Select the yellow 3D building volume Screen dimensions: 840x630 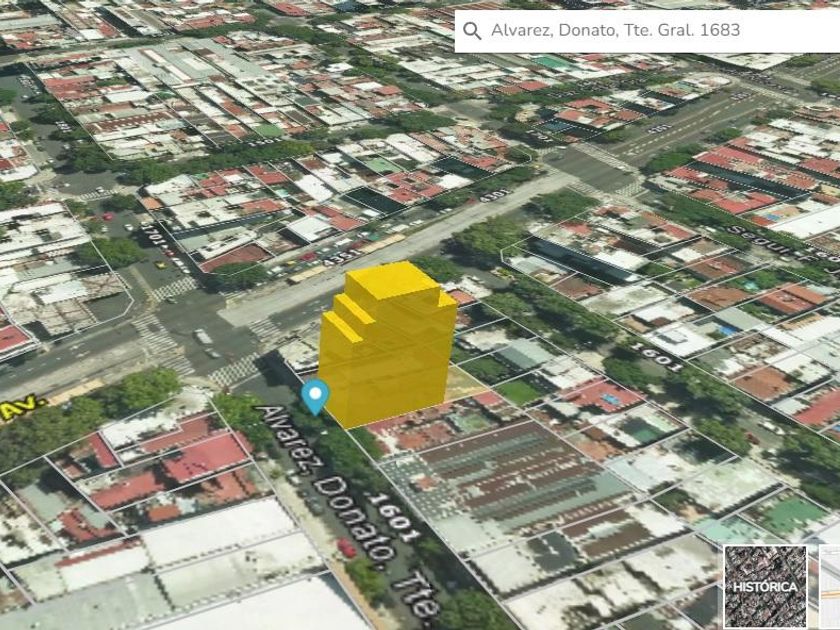coord(388,344)
